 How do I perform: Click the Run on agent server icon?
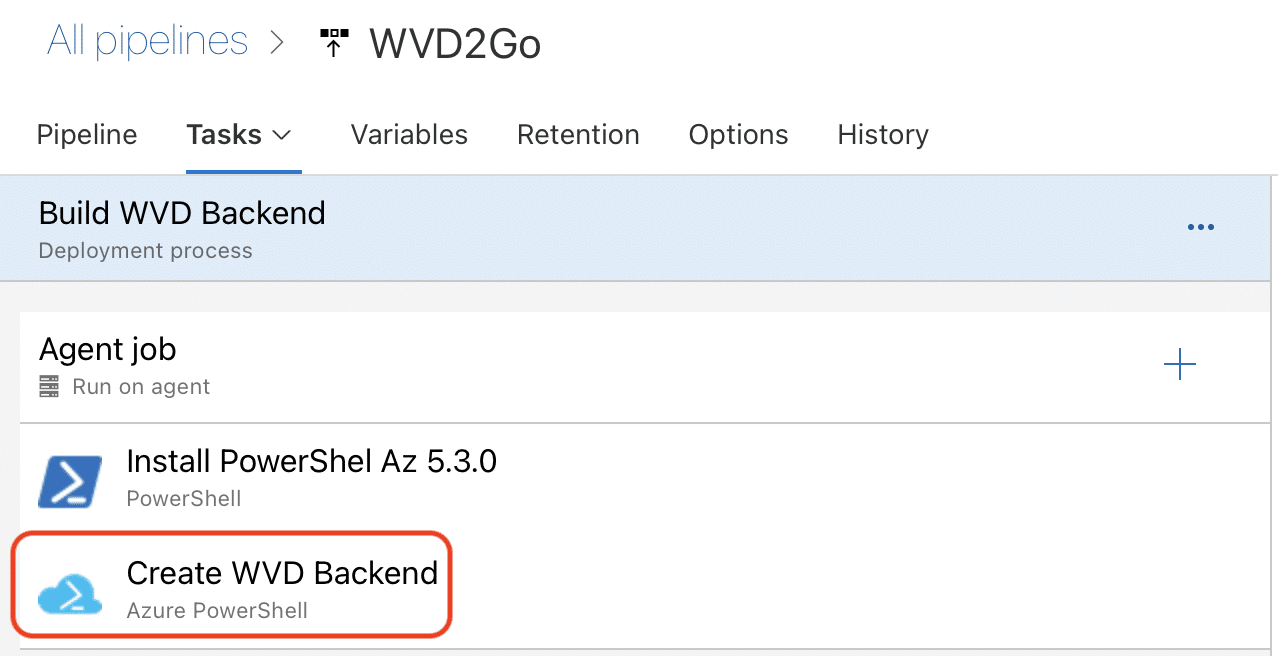49,386
